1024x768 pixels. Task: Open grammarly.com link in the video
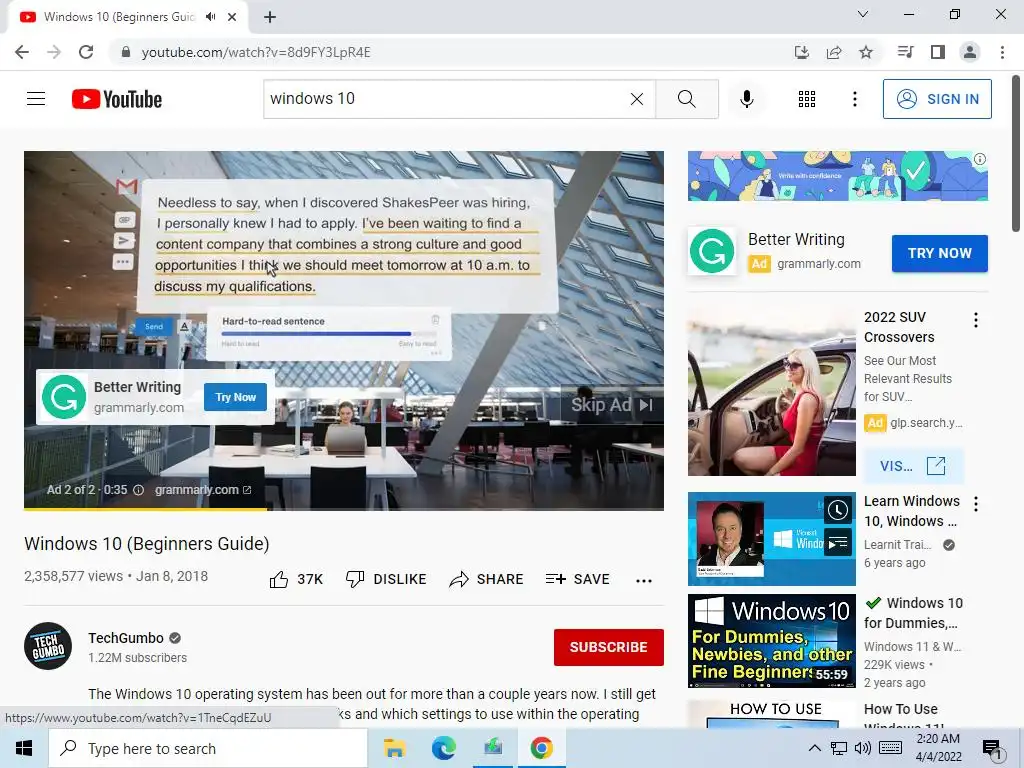202,490
